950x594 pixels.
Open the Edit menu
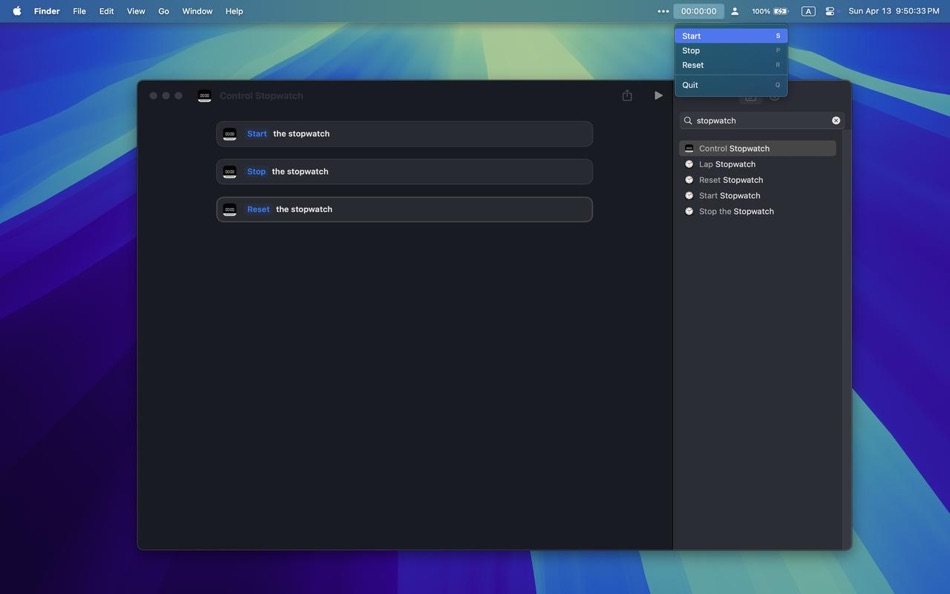tap(107, 11)
